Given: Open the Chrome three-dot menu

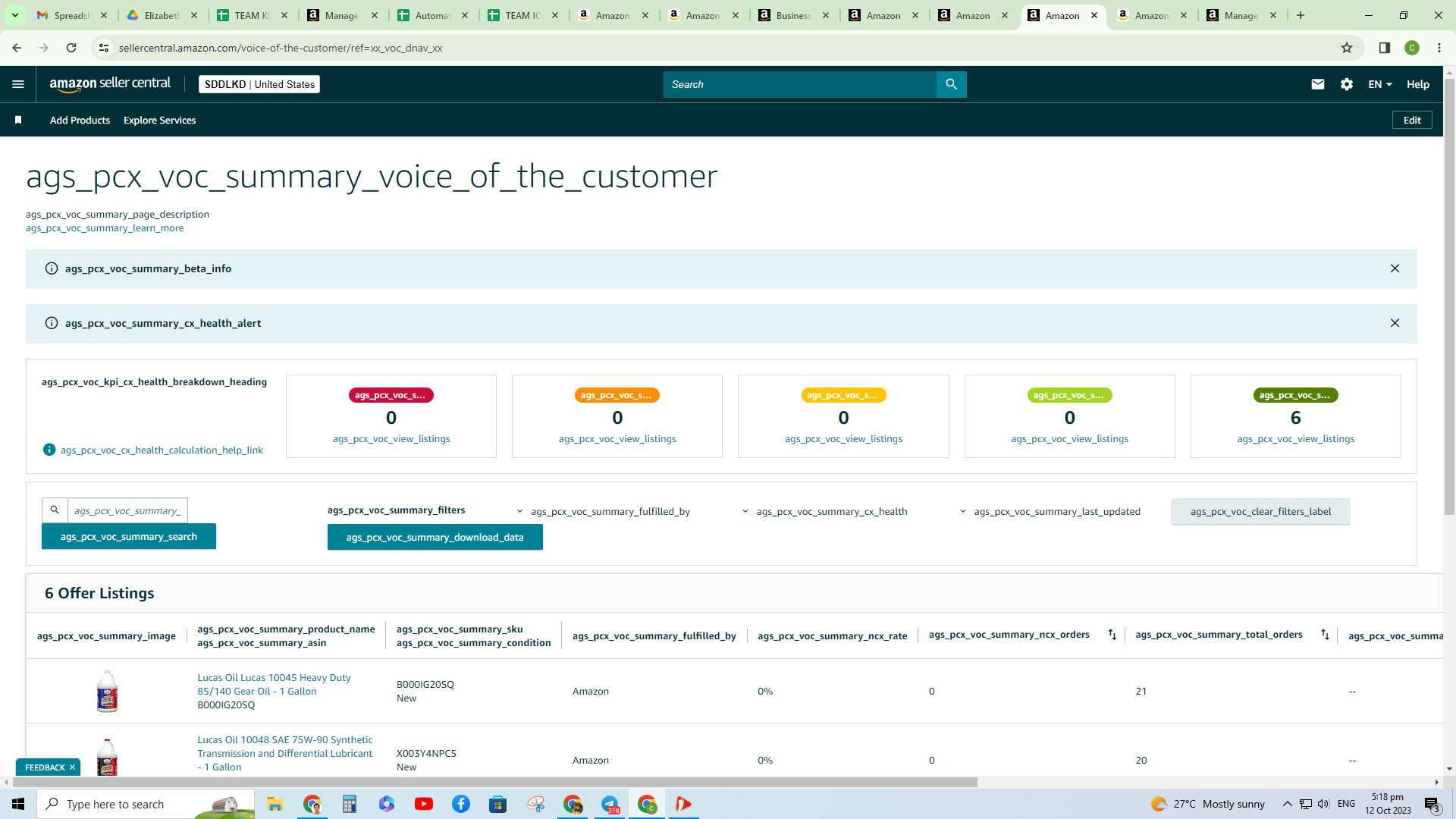Looking at the screenshot, I should [1439, 48].
